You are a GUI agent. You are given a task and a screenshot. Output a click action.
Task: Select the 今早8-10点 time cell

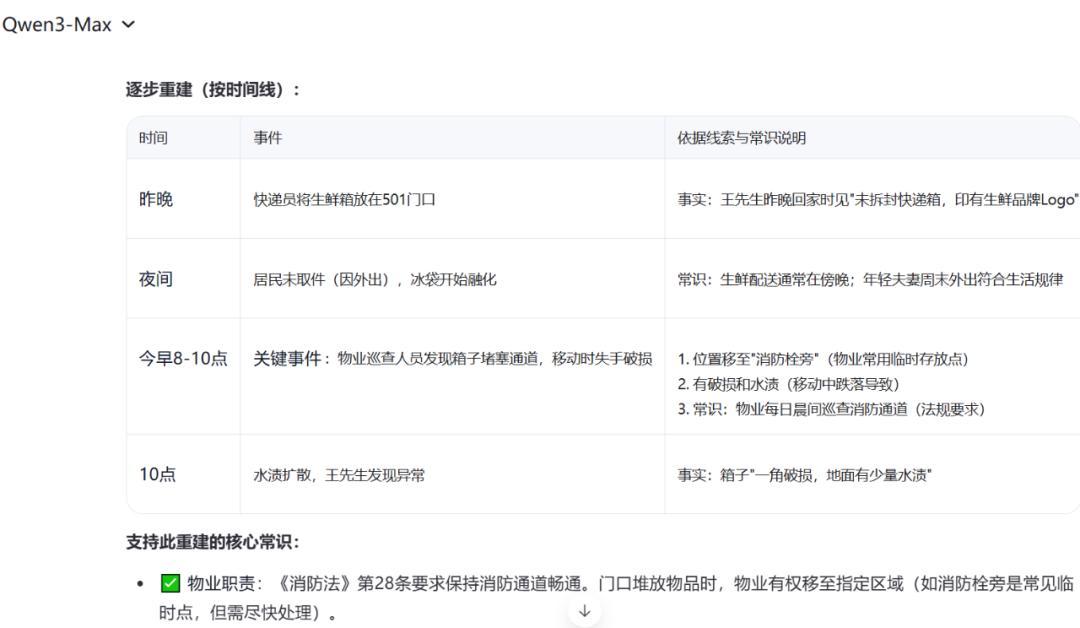click(x=182, y=359)
